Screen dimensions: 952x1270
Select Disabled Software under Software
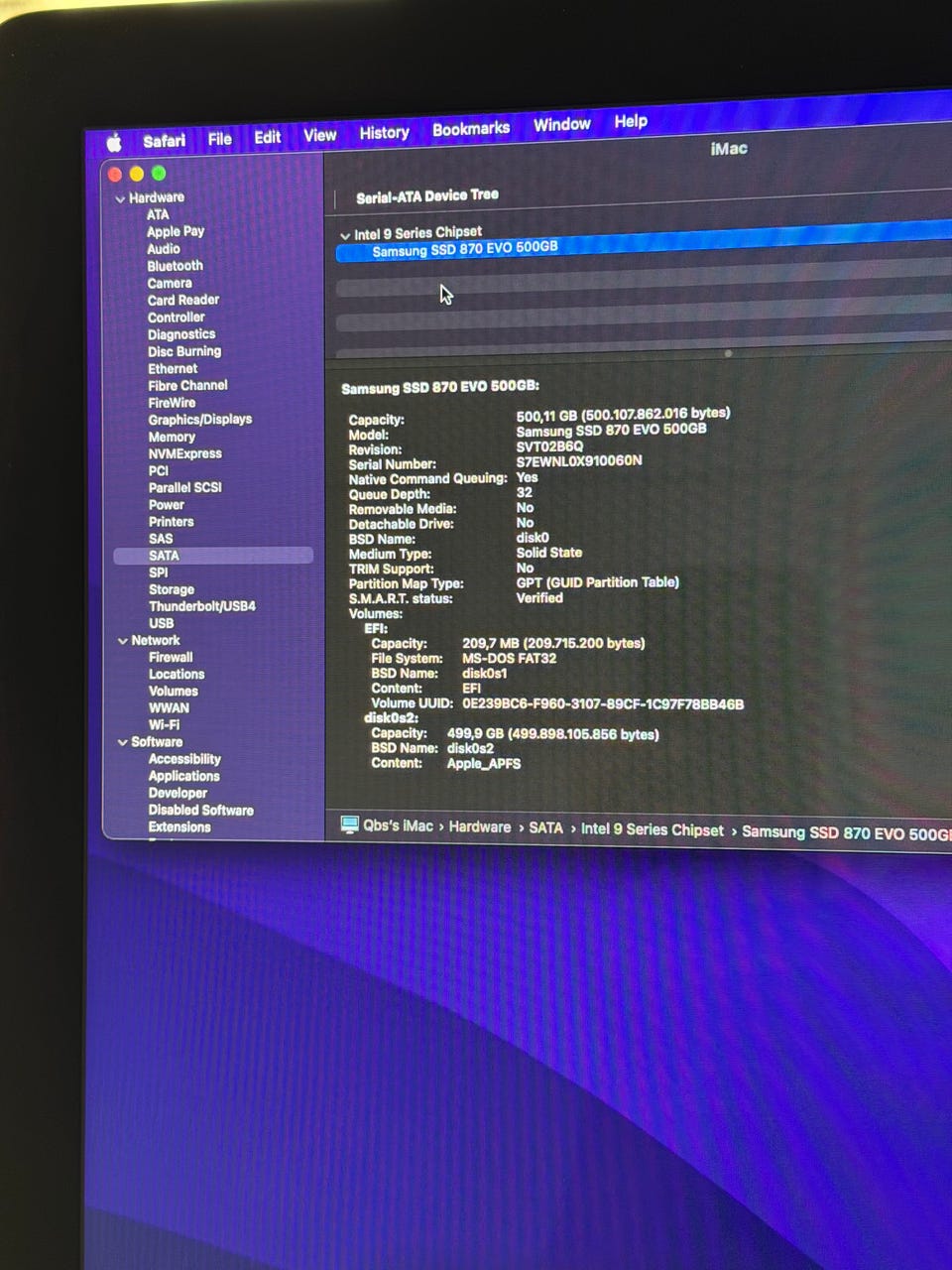click(x=201, y=810)
